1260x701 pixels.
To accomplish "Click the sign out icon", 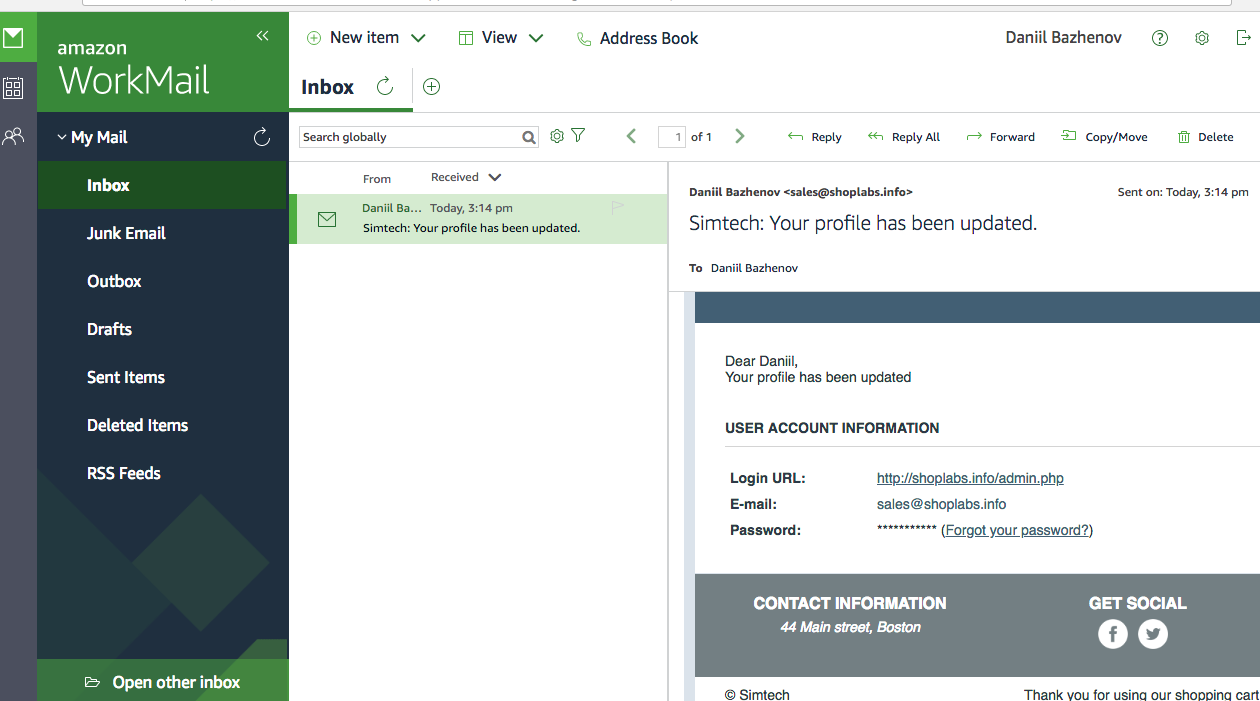I will [1243, 38].
